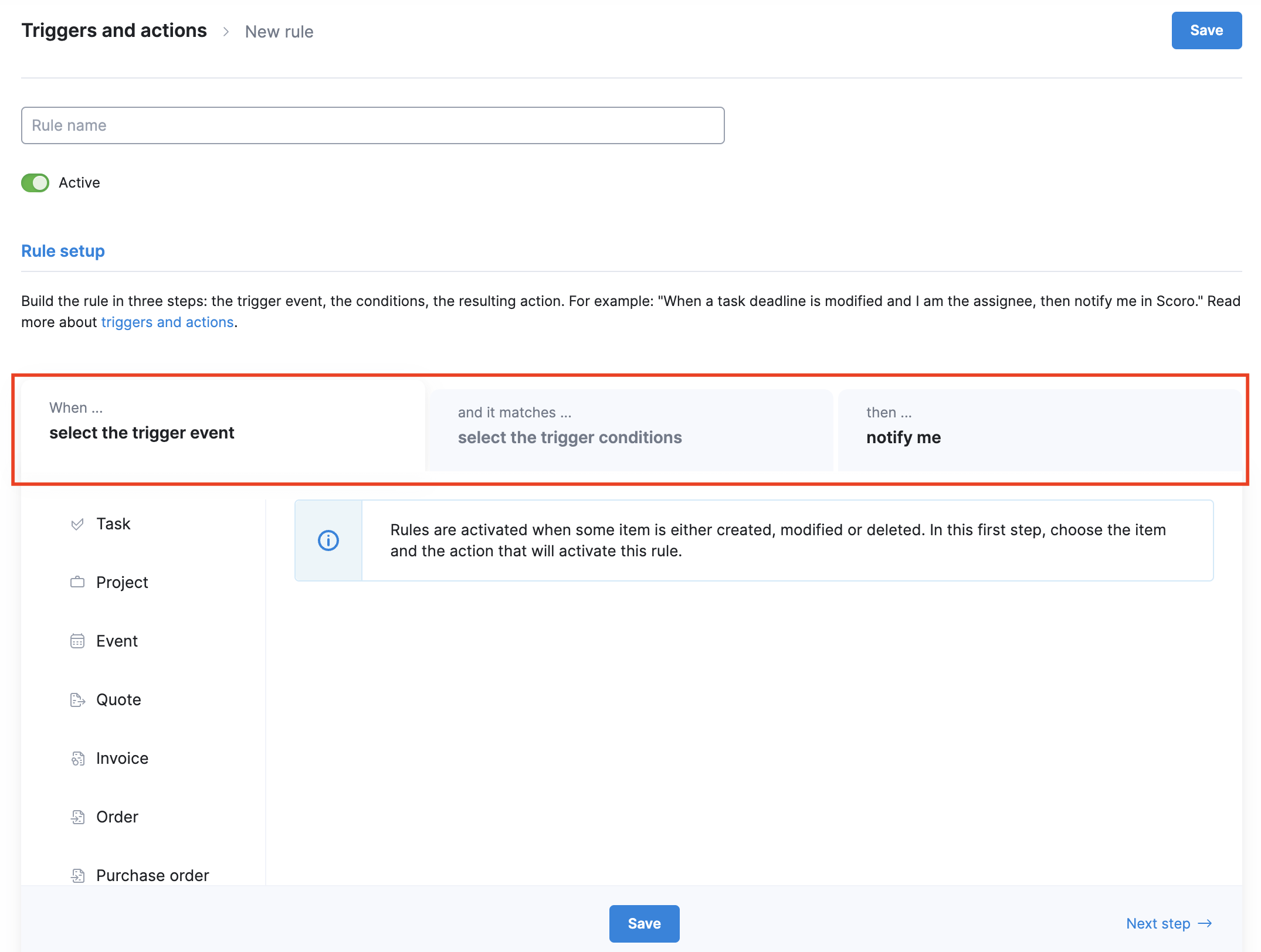
Task: Open the then notify me tab
Action: [1039, 430]
